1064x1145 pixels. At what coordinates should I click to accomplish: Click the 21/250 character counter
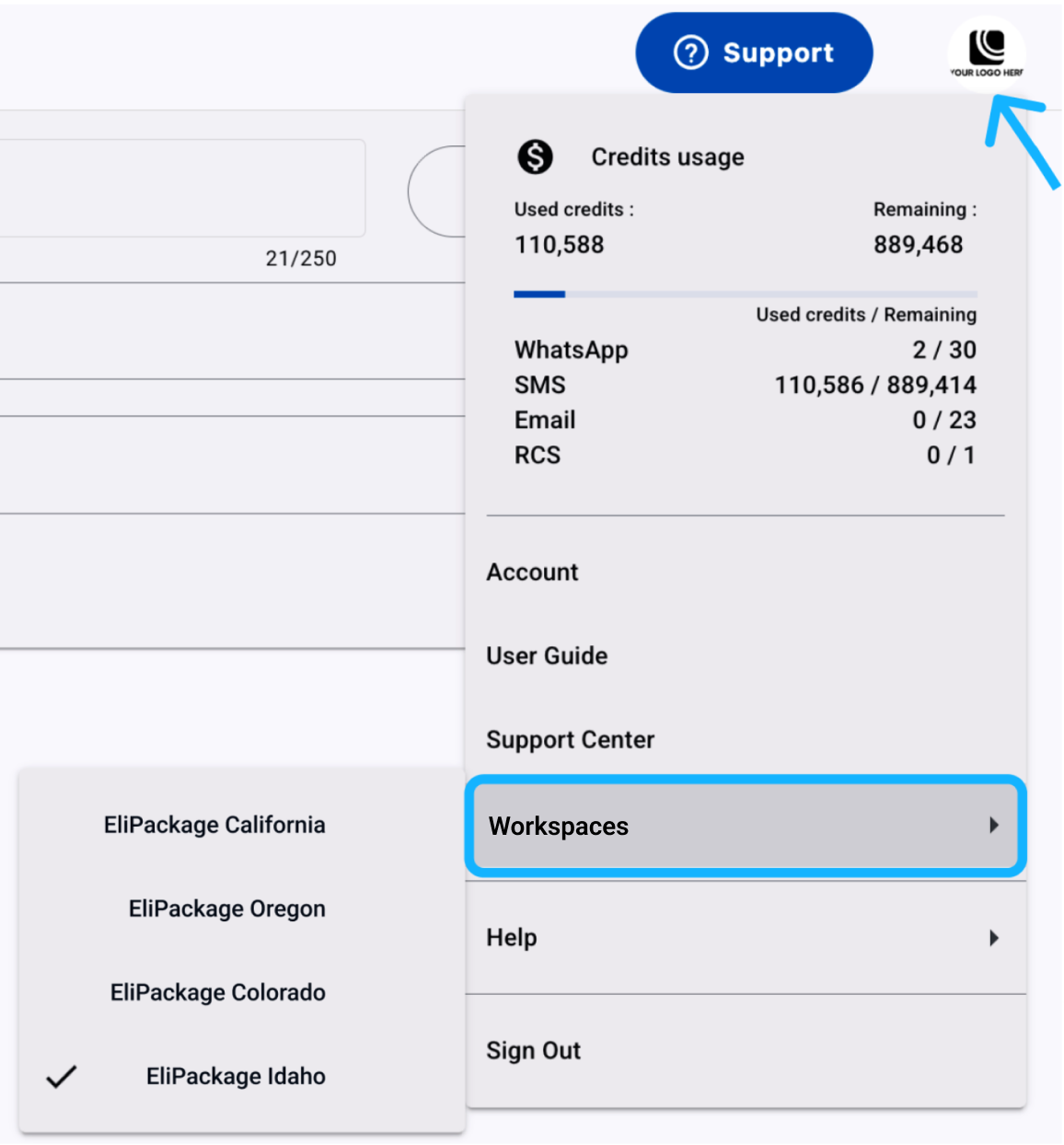[x=301, y=259]
